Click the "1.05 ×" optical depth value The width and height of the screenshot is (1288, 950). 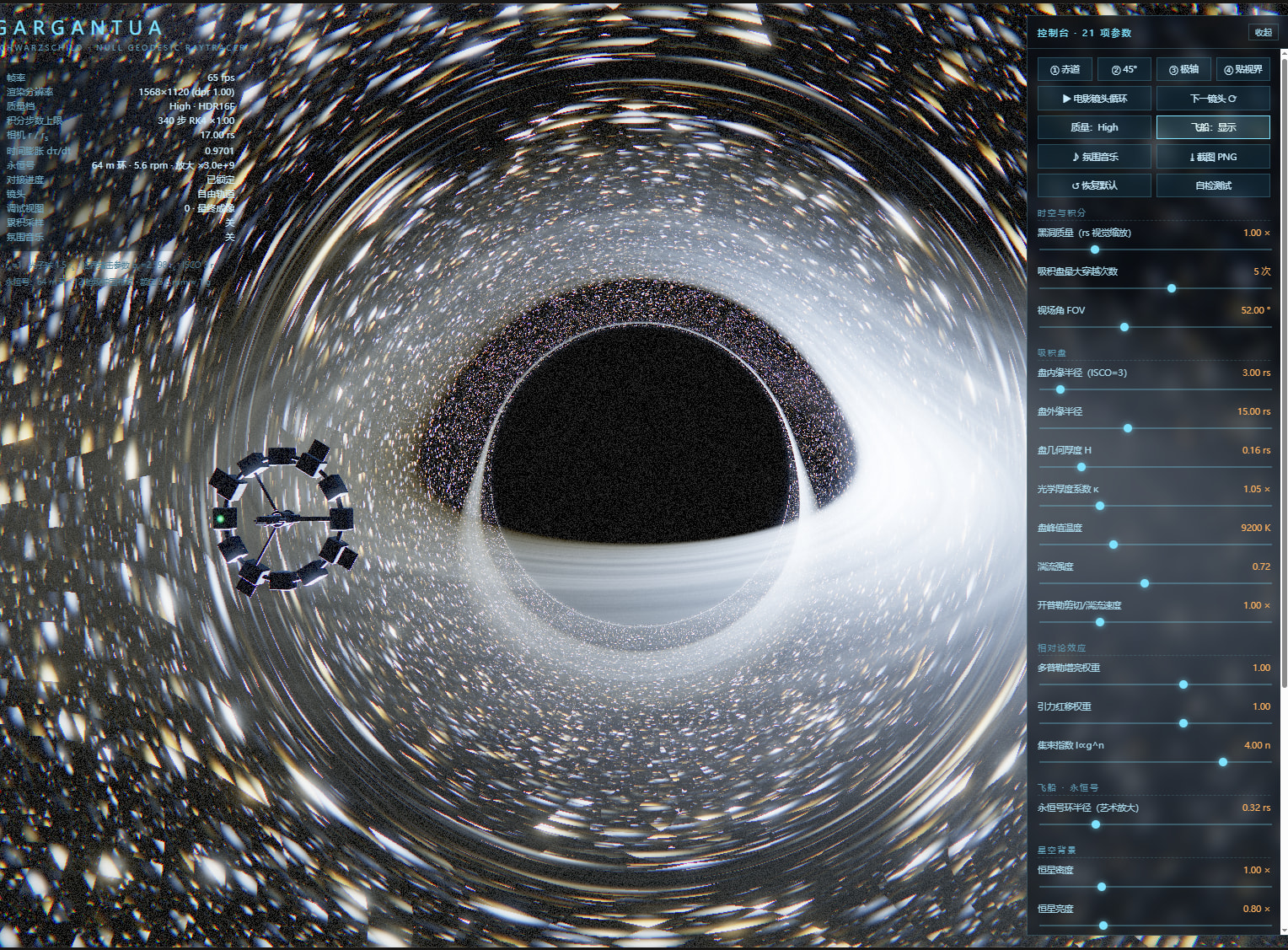(1256, 489)
